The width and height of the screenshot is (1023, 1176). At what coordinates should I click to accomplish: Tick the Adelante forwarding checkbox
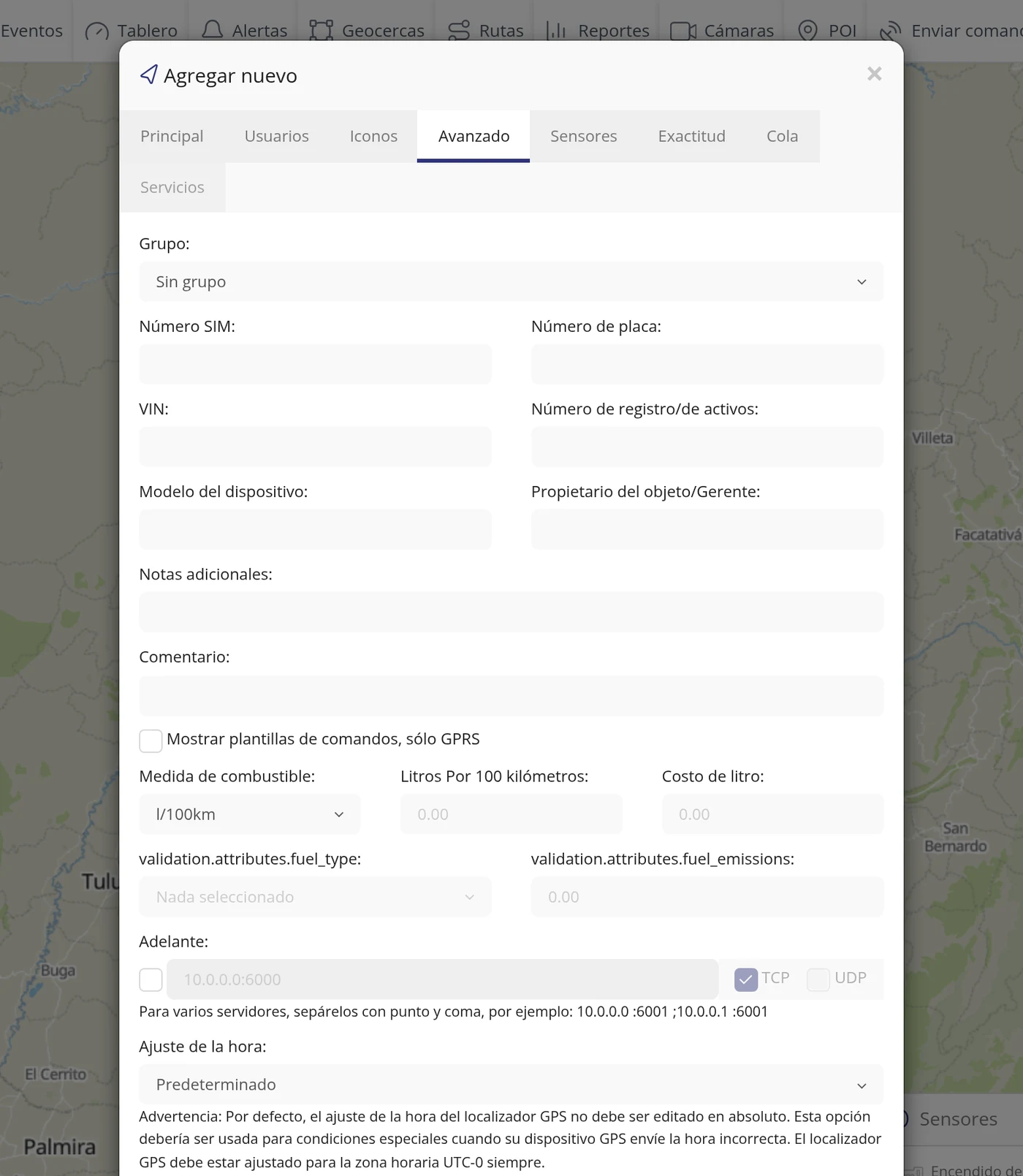pos(151,979)
